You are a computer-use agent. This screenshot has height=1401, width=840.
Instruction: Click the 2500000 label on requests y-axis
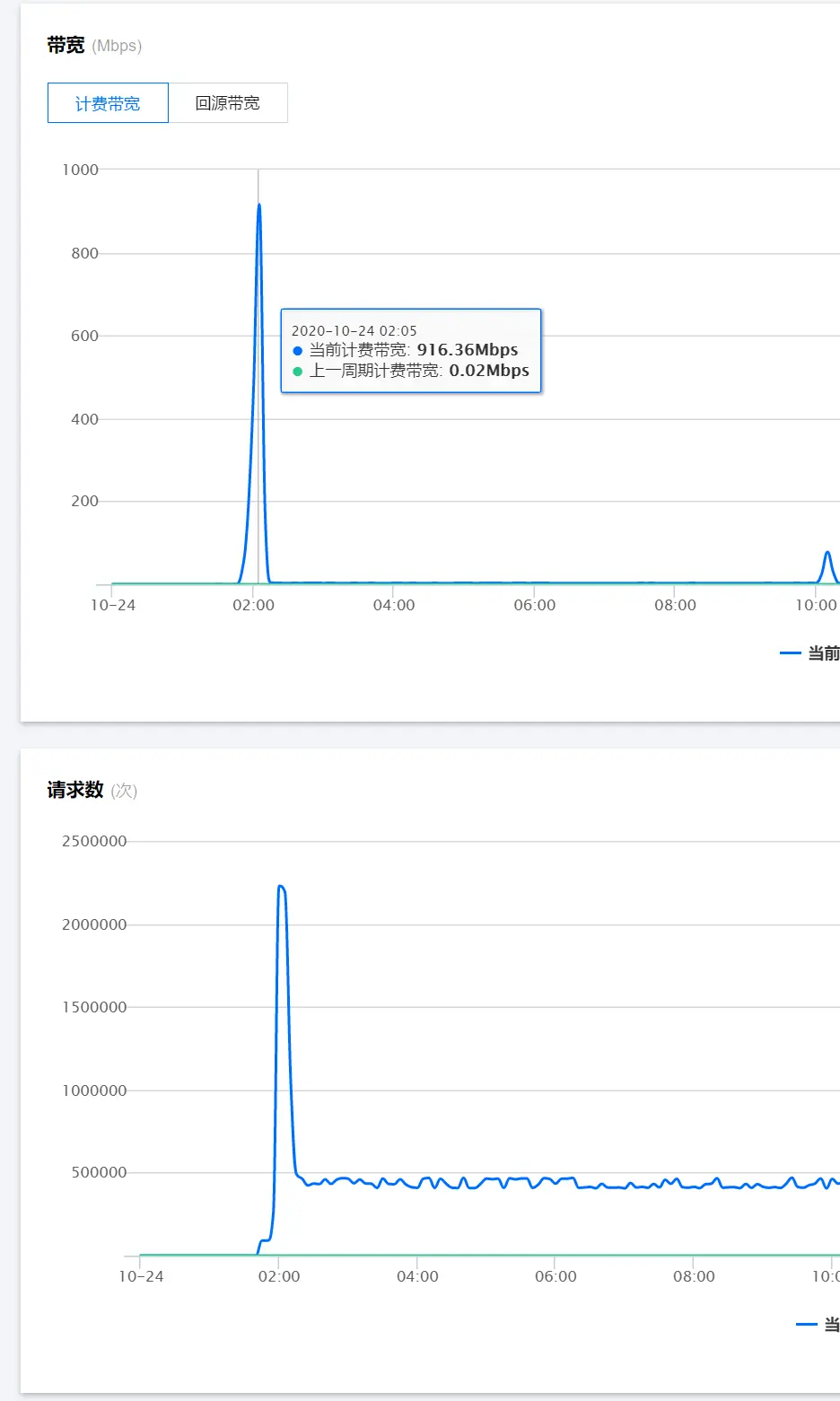point(94,841)
